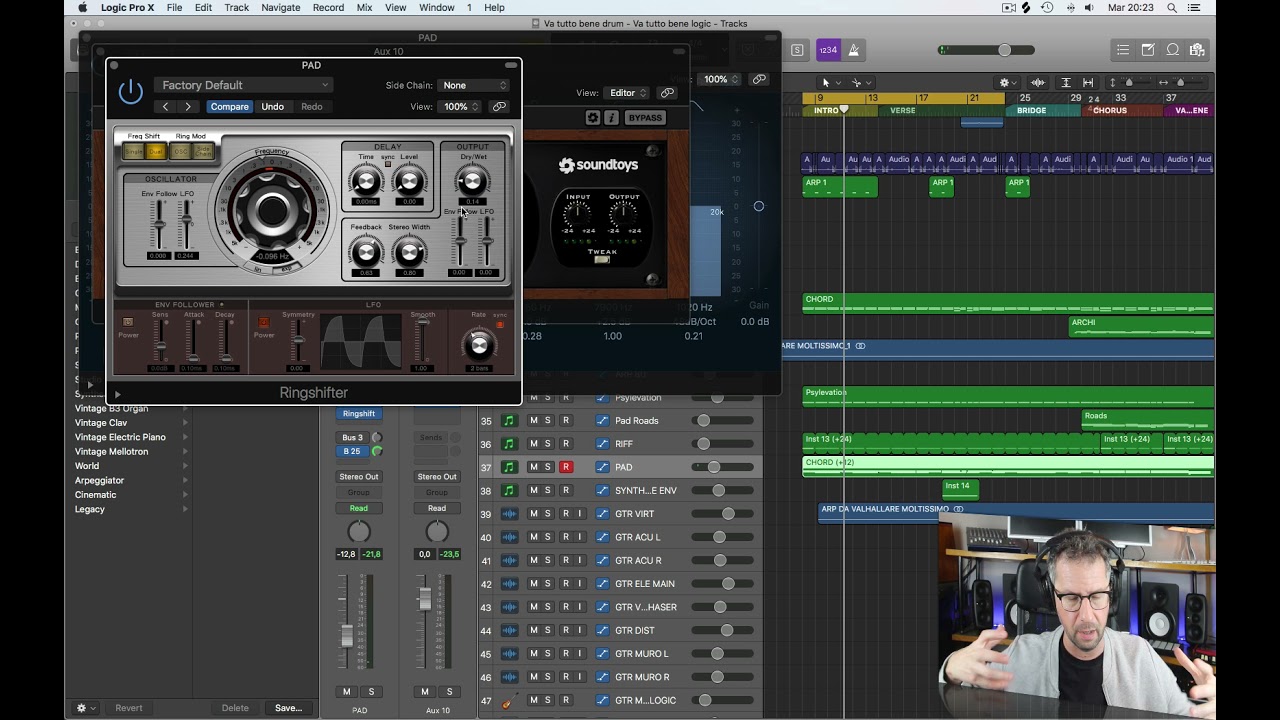Viewport: 1280px width, 720px height.
Task: Open the Note Pads panel
Action: 1148,50
